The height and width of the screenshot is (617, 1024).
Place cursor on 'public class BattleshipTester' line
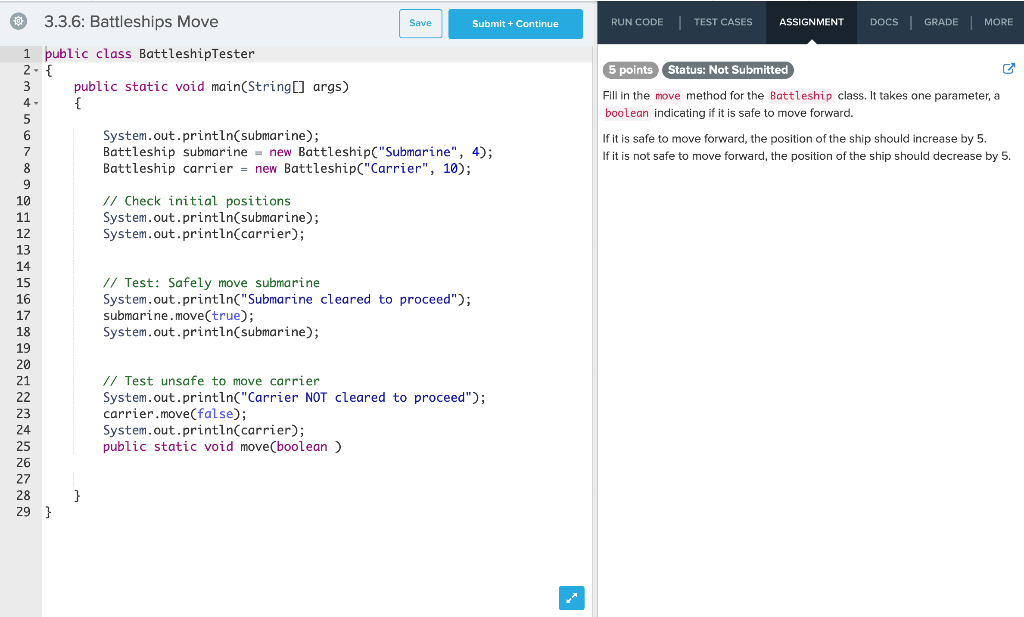[150, 54]
